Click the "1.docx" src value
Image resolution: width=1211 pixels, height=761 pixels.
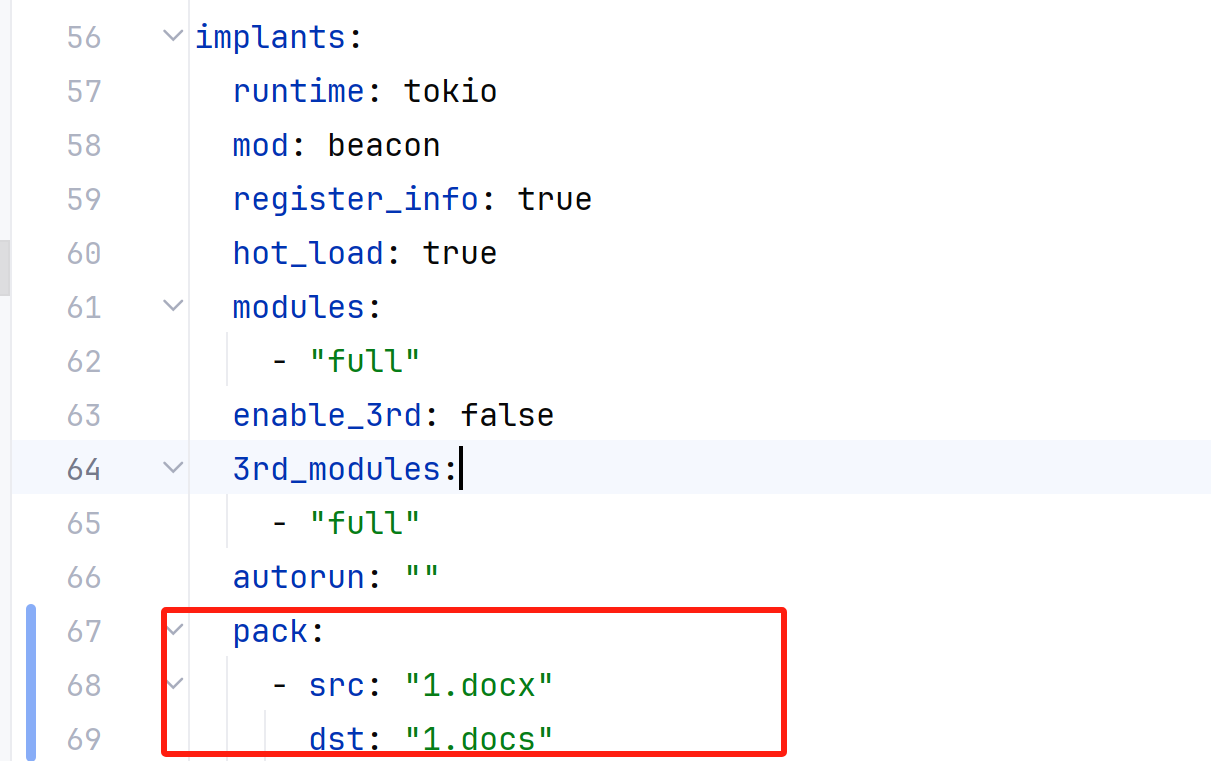(x=479, y=685)
